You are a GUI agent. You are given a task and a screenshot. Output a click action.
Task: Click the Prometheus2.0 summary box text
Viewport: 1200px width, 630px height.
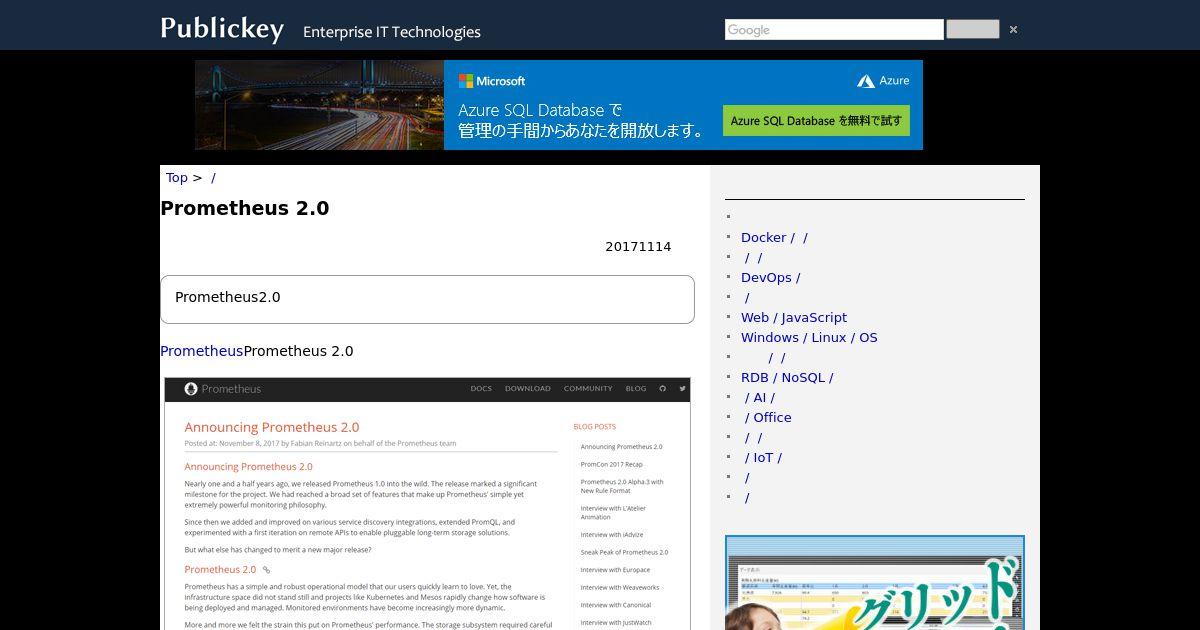(x=228, y=297)
